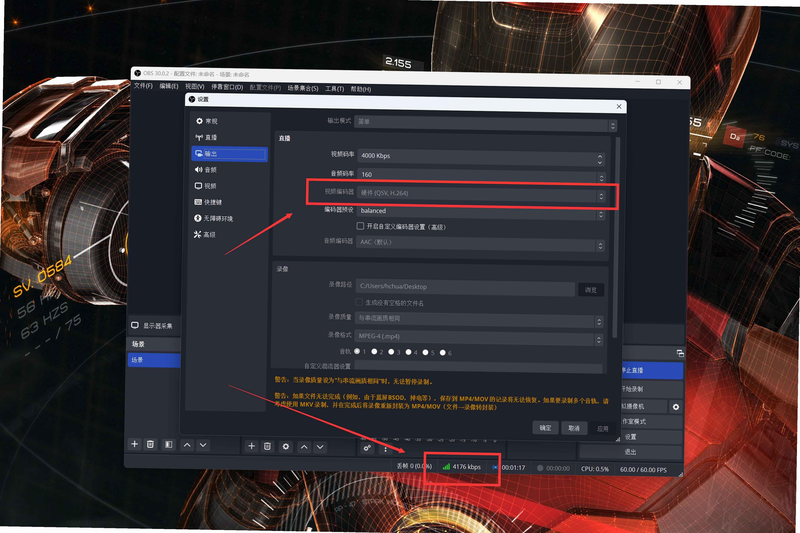
Task: Move the selected source down
Action: [x=320, y=447]
